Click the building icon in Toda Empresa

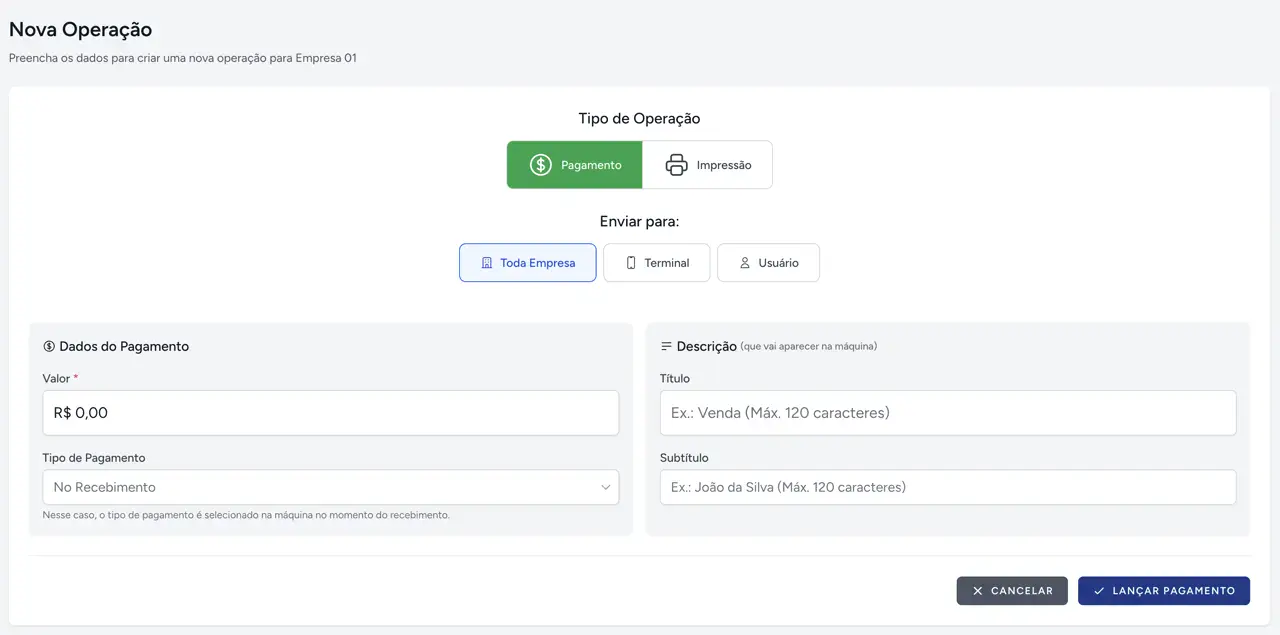click(x=487, y=263)
